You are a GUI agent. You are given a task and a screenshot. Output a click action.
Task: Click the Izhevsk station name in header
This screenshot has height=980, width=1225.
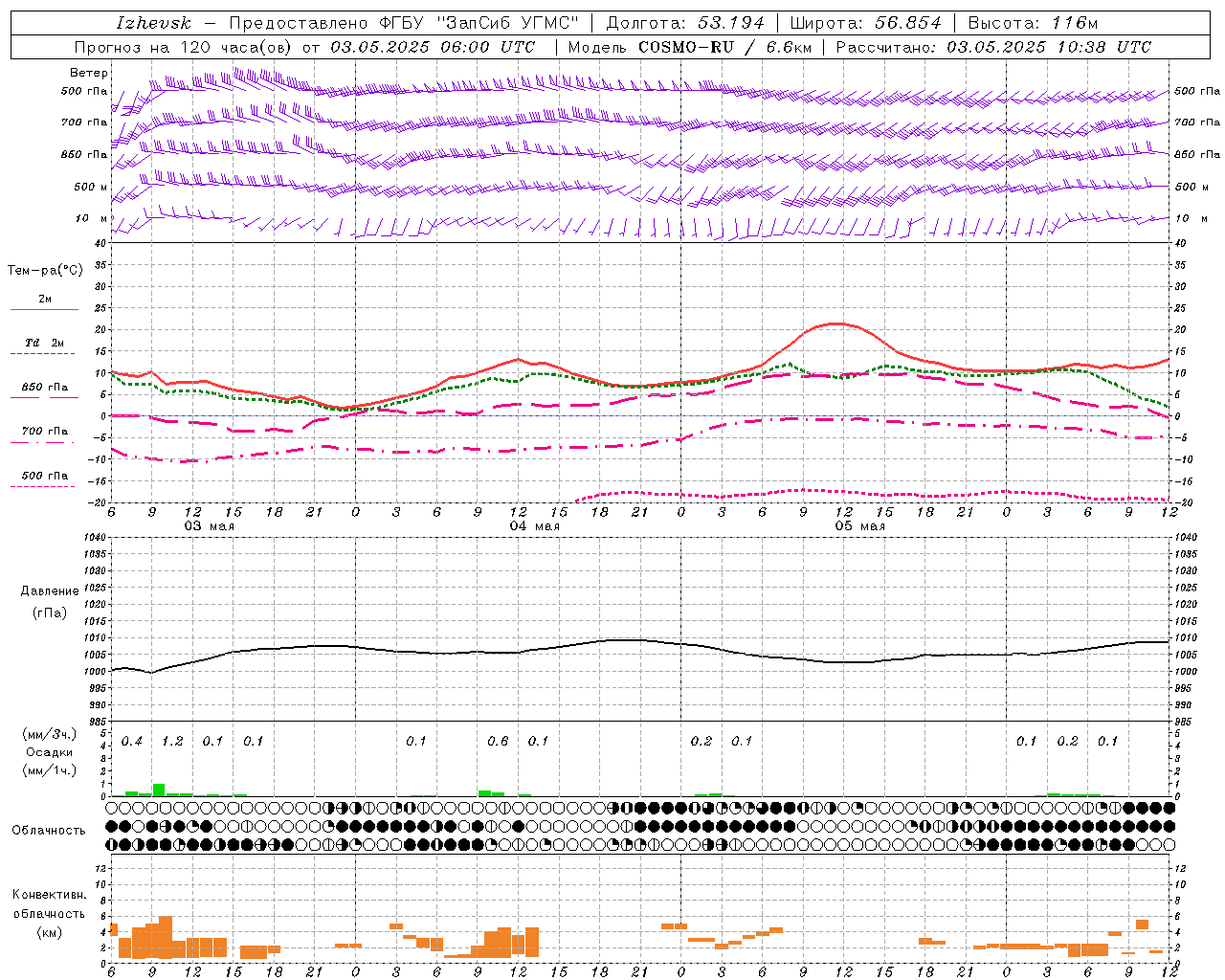coord(153,23)
